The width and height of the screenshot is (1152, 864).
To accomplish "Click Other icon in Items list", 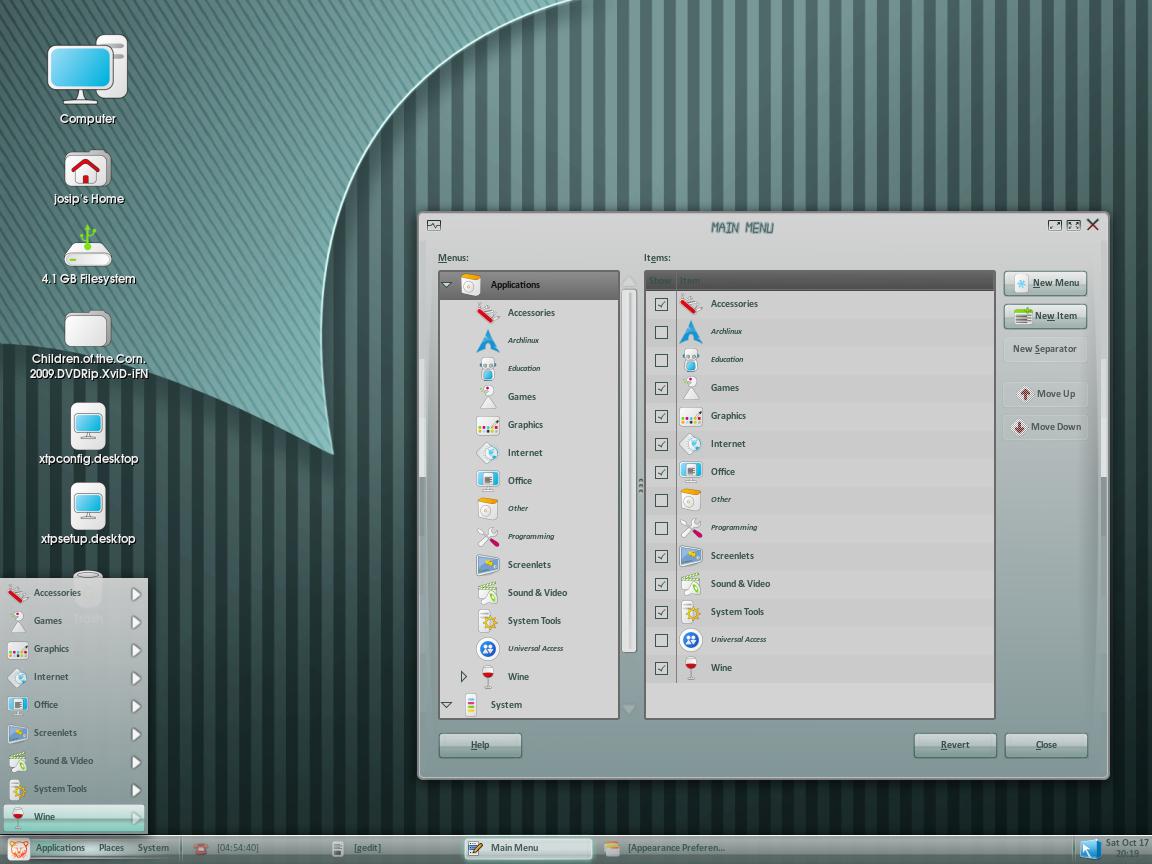I will click(x=691, y=500).
